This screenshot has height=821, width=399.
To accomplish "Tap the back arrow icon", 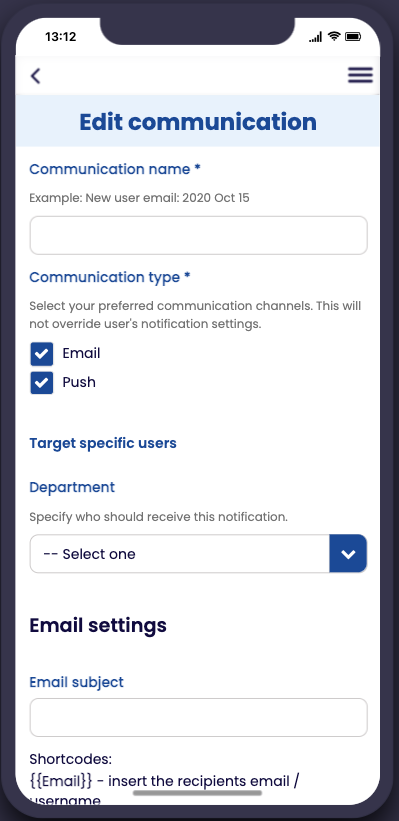I will coord(35,76).
